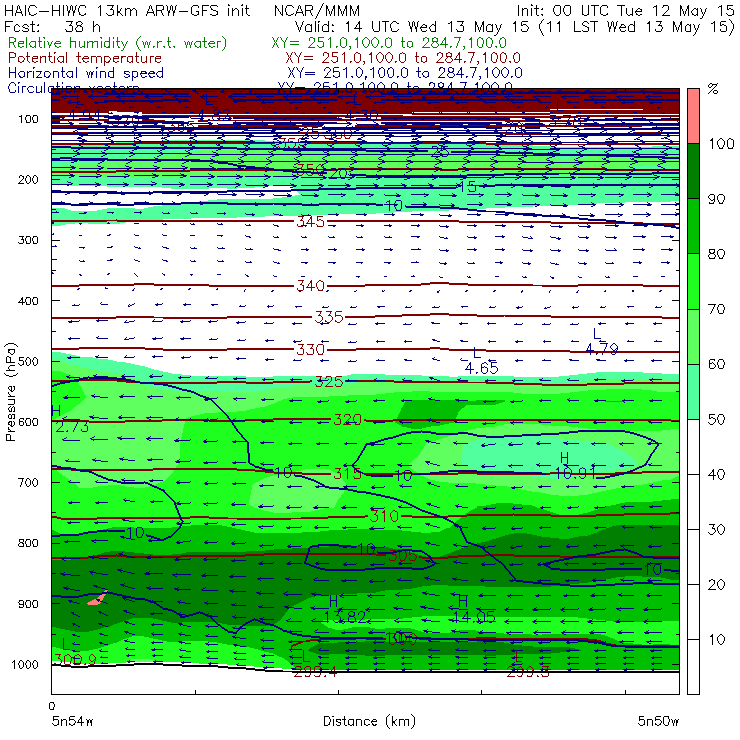The image size is (740, 740).
Task: Click the red 'L 300.9' surface temperature marker
Action: click(x=76, y=652)
